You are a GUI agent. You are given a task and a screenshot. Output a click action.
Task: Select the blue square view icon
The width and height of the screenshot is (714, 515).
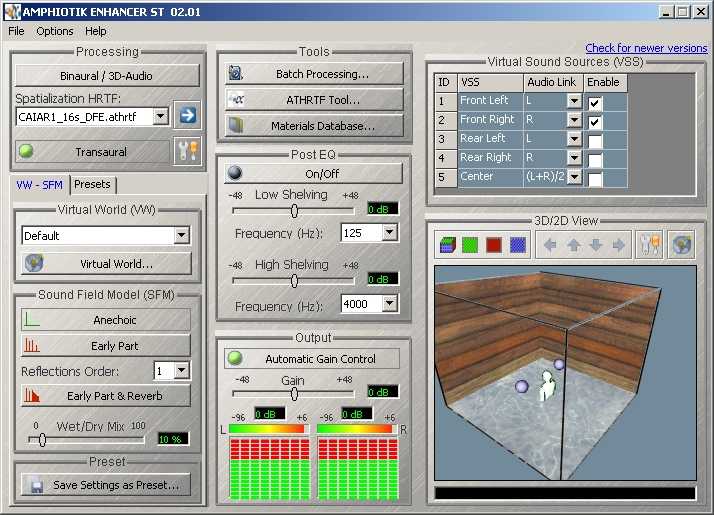point(518,245)
